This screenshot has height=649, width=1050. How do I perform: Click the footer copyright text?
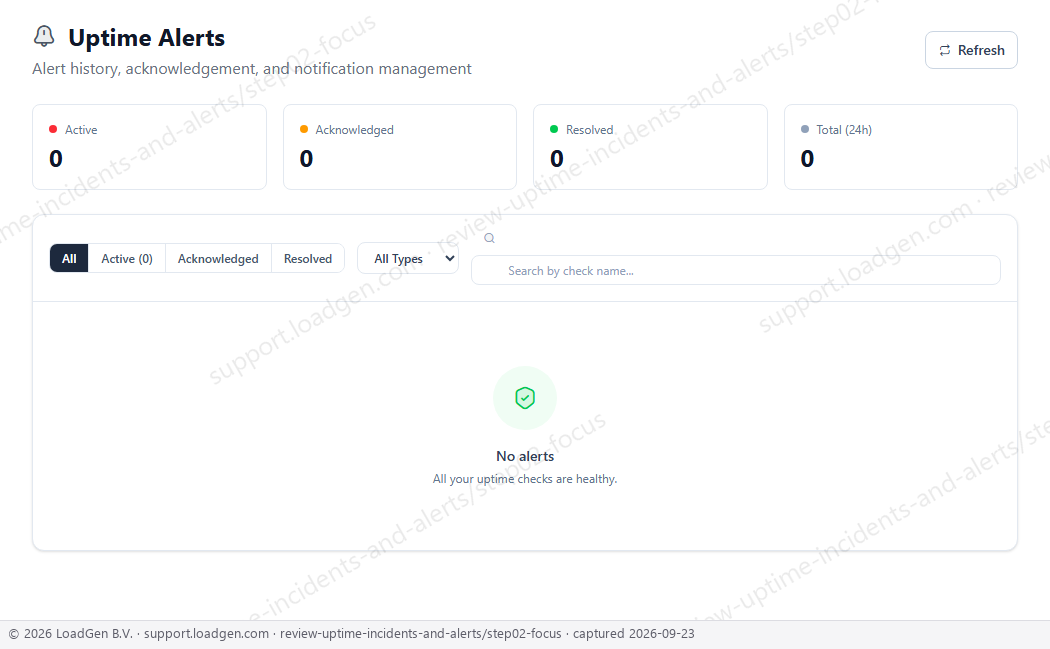pyautogui.click(x=352, y=634)
